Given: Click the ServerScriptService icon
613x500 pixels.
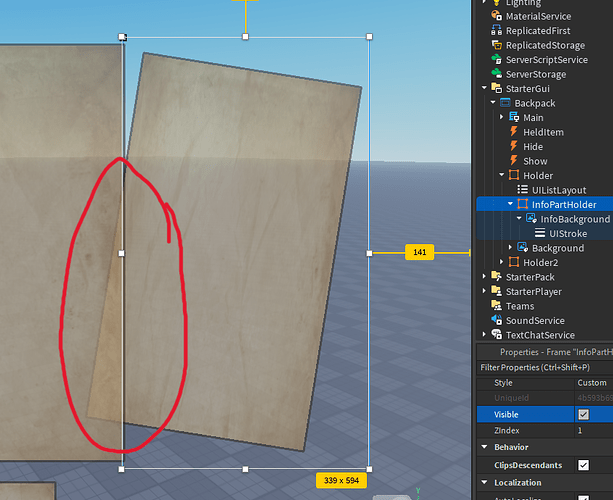Looking at the screenshot, I should coord(496,59).
